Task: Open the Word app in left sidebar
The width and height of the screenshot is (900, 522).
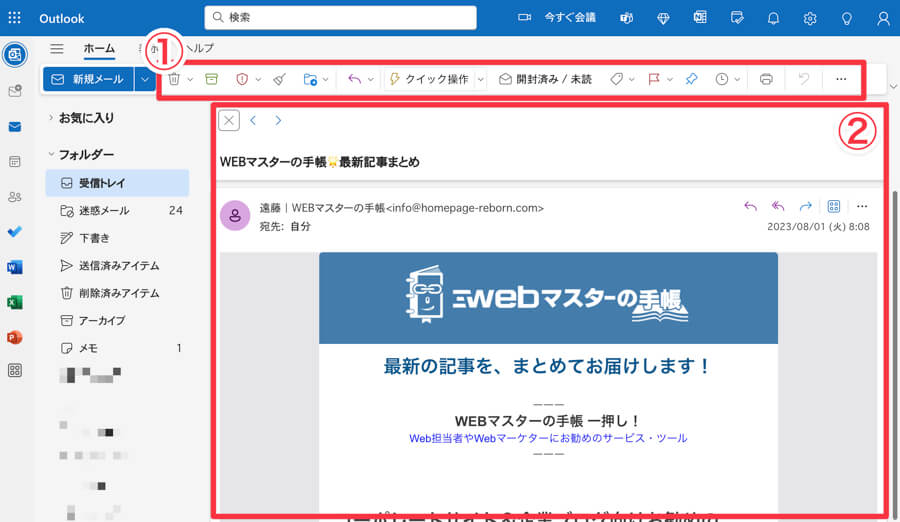Action: point(15,267)
